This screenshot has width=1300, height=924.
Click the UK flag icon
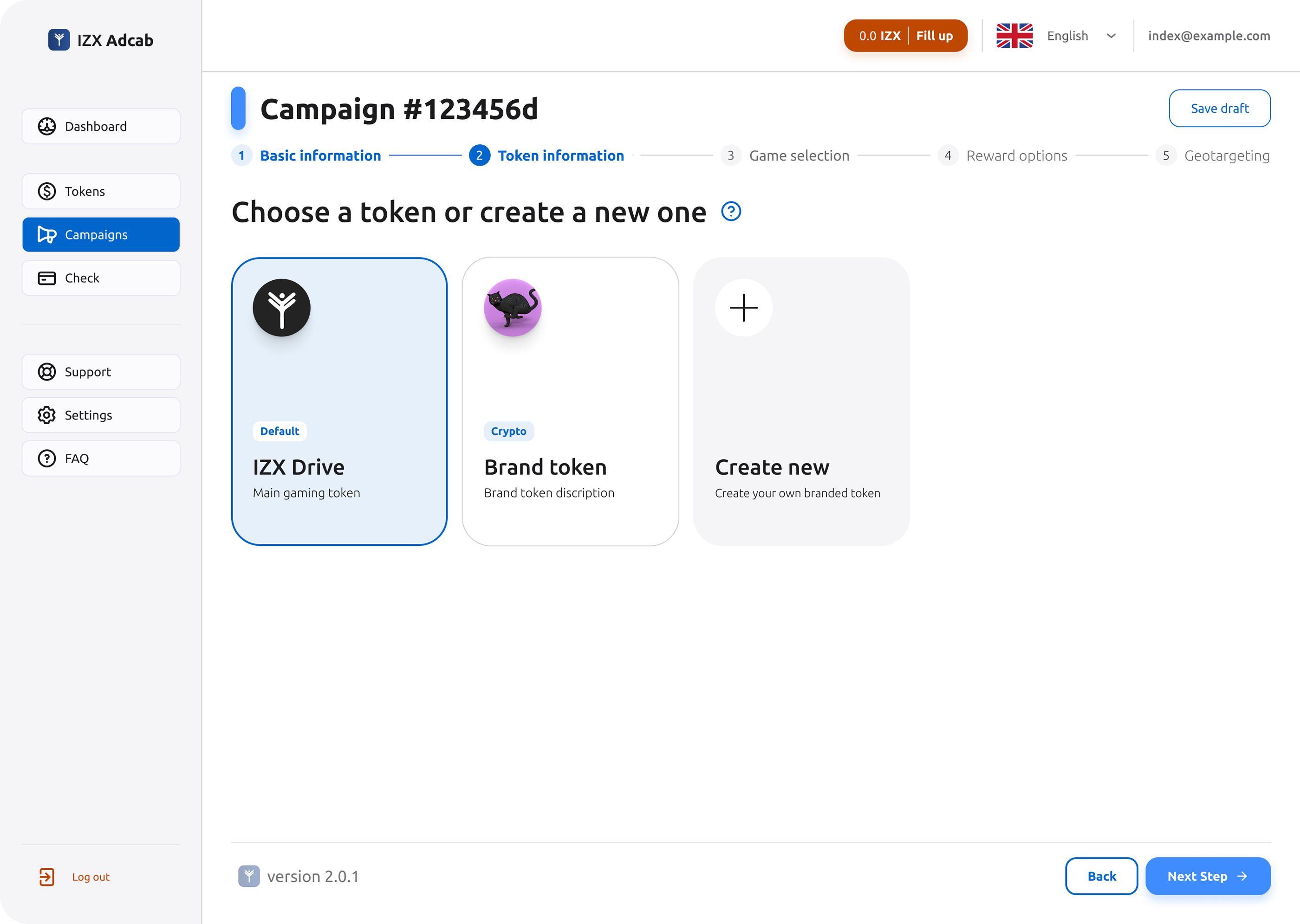[1014, 35]
